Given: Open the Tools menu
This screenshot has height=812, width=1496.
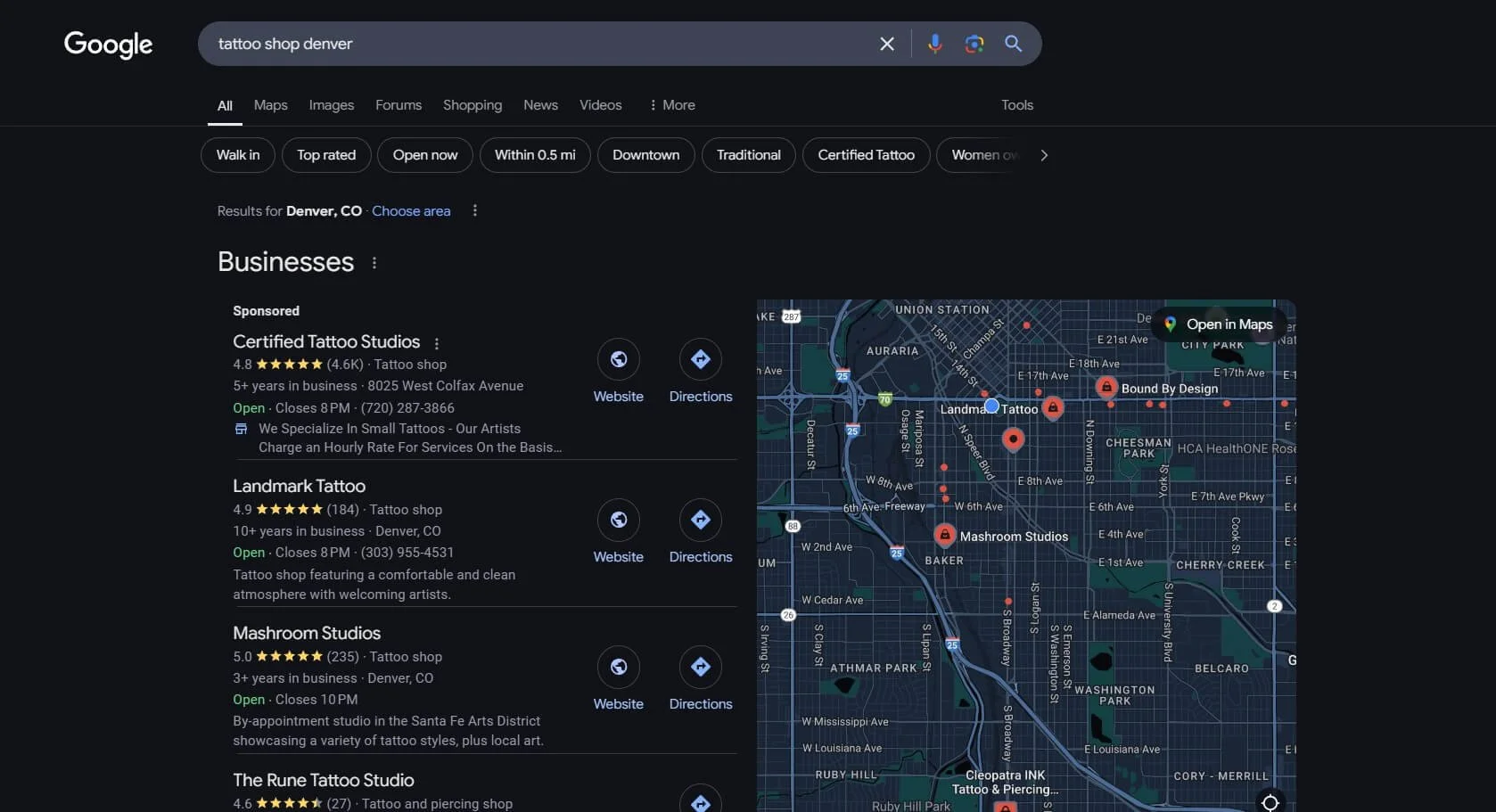Looking at the screenshot, I should 1016,104.
